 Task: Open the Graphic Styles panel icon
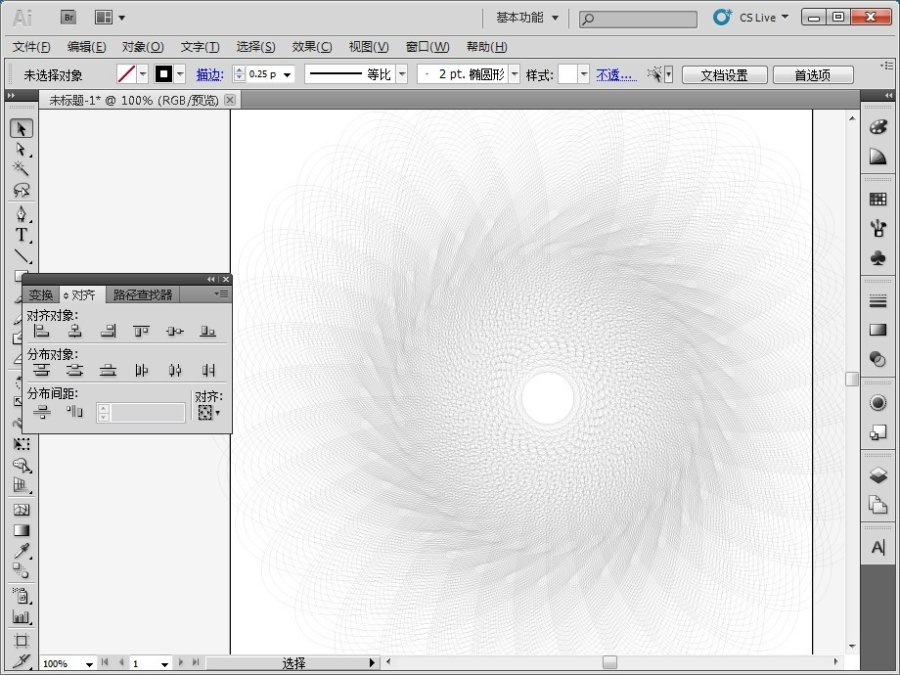point(878,432)
